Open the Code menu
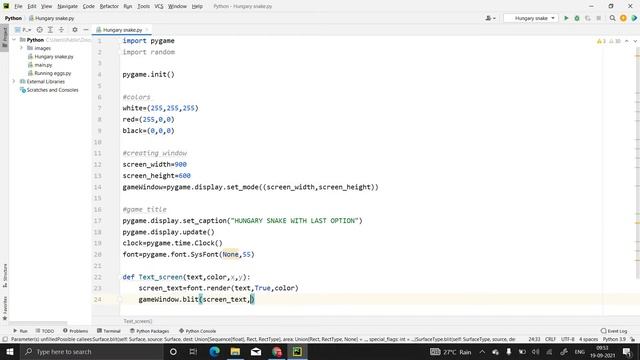Viewport: 640px width, 360px height. [88, 6]
